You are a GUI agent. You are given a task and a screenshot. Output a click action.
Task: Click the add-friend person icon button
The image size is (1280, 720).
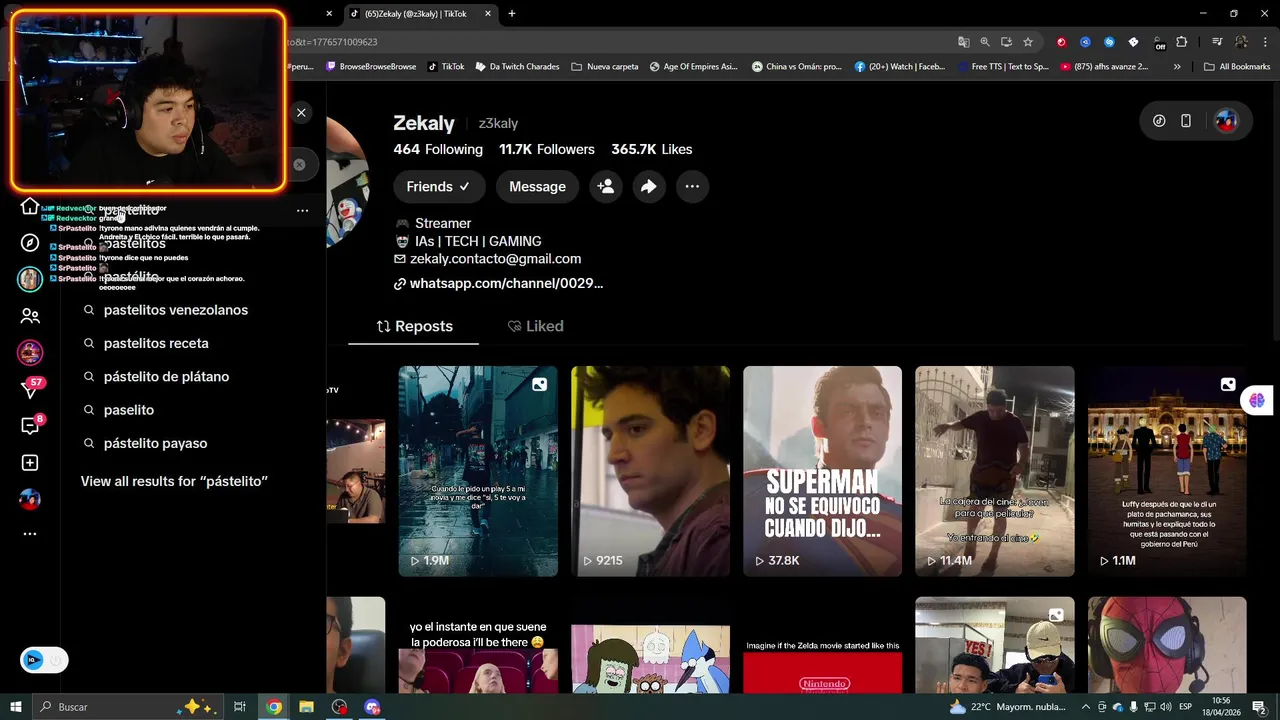[x=606, y=186]
